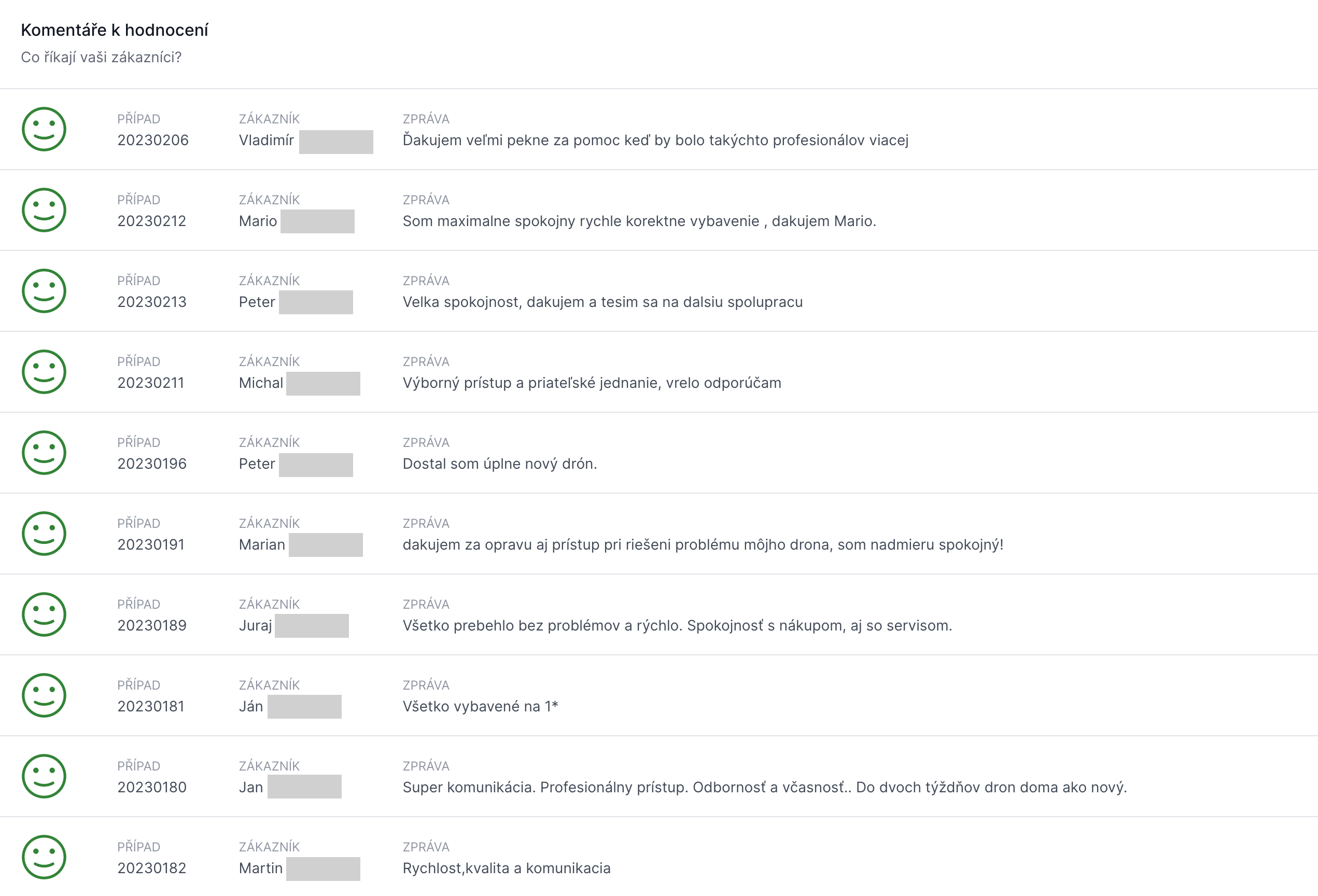Click the smiley icon for case 20230206
1318x896 pixels.
click(44, 129)
